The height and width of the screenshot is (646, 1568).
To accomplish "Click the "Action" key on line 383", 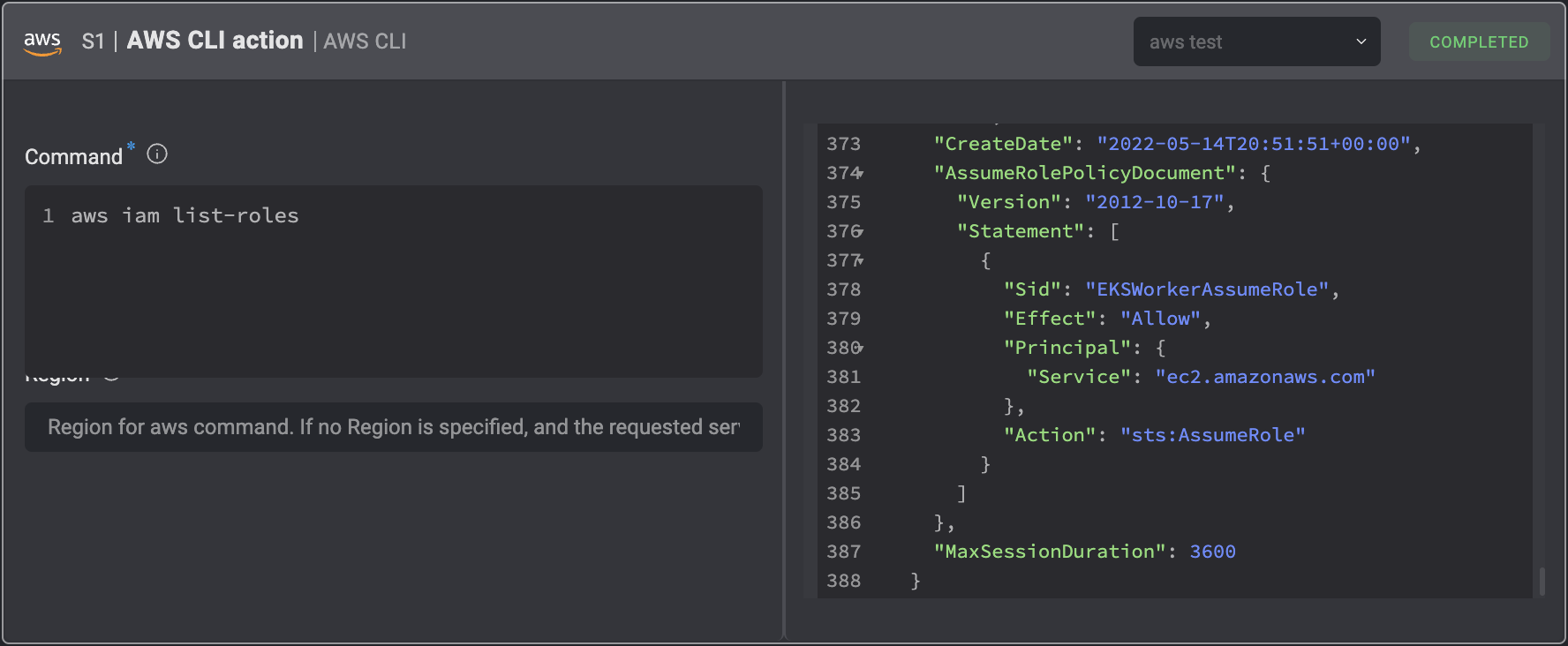I will tap(1050, 435).
